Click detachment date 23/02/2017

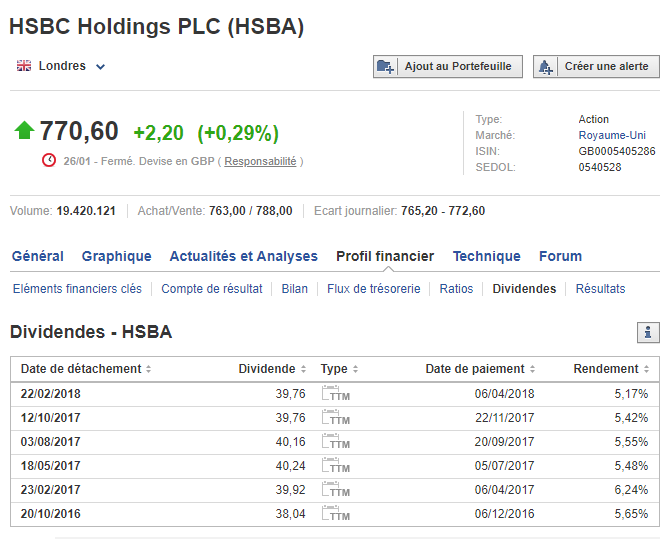50,489
